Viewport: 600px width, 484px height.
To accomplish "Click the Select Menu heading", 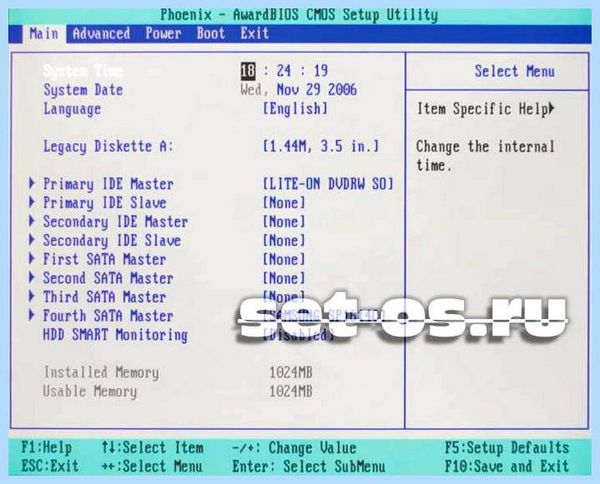I will coord(514,71).
